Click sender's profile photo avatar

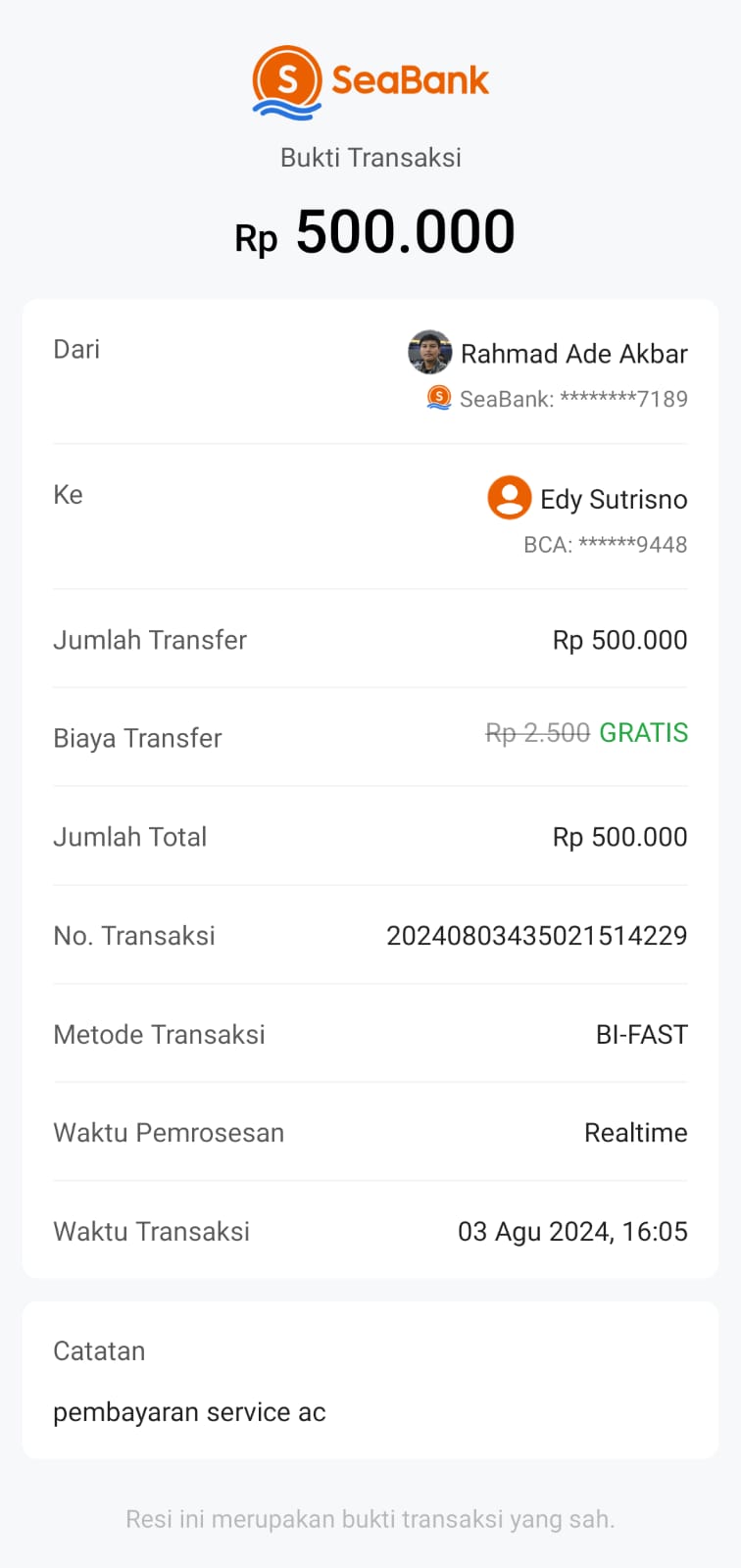pyautogui.click(x=429, y=353)
